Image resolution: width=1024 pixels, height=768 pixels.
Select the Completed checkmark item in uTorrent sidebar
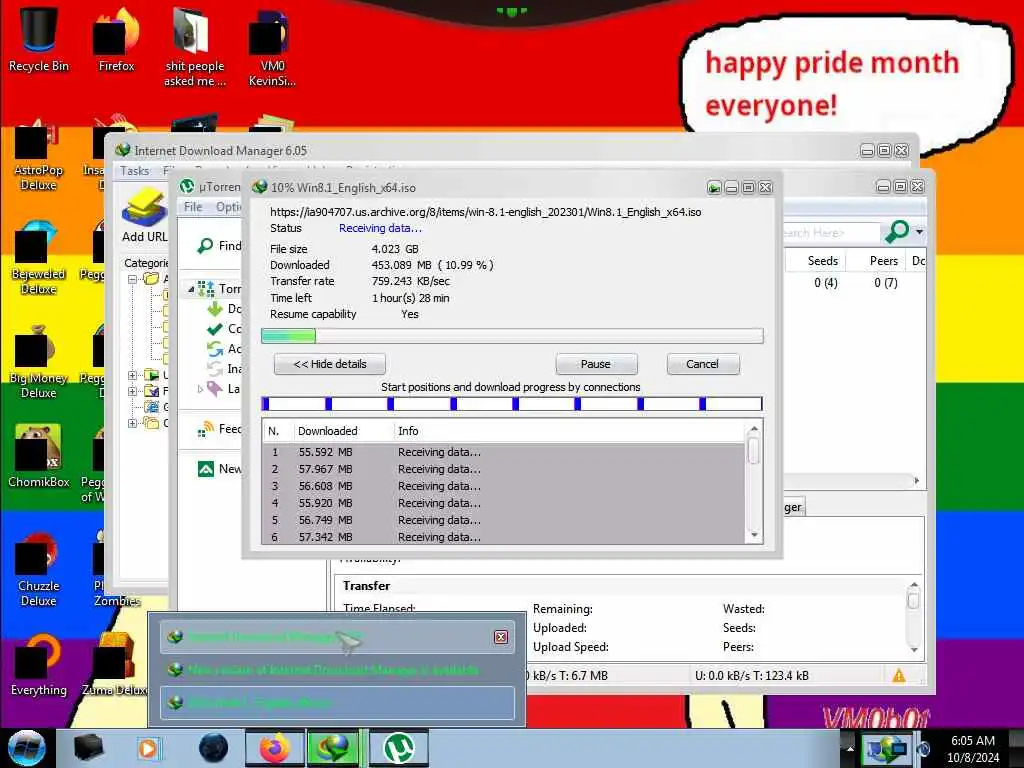pos(215,328)
